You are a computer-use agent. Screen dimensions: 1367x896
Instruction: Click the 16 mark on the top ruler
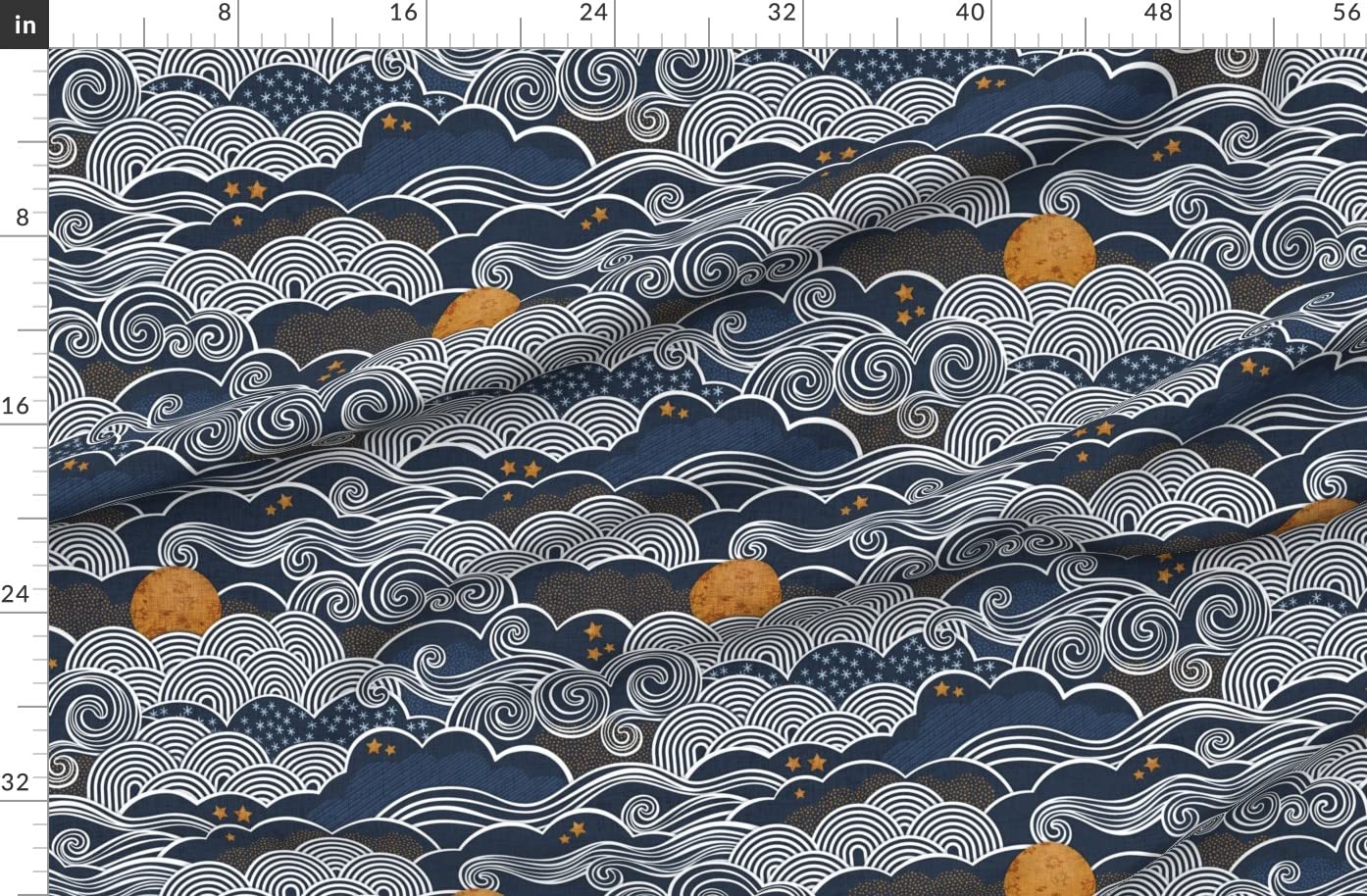(403, 13)
